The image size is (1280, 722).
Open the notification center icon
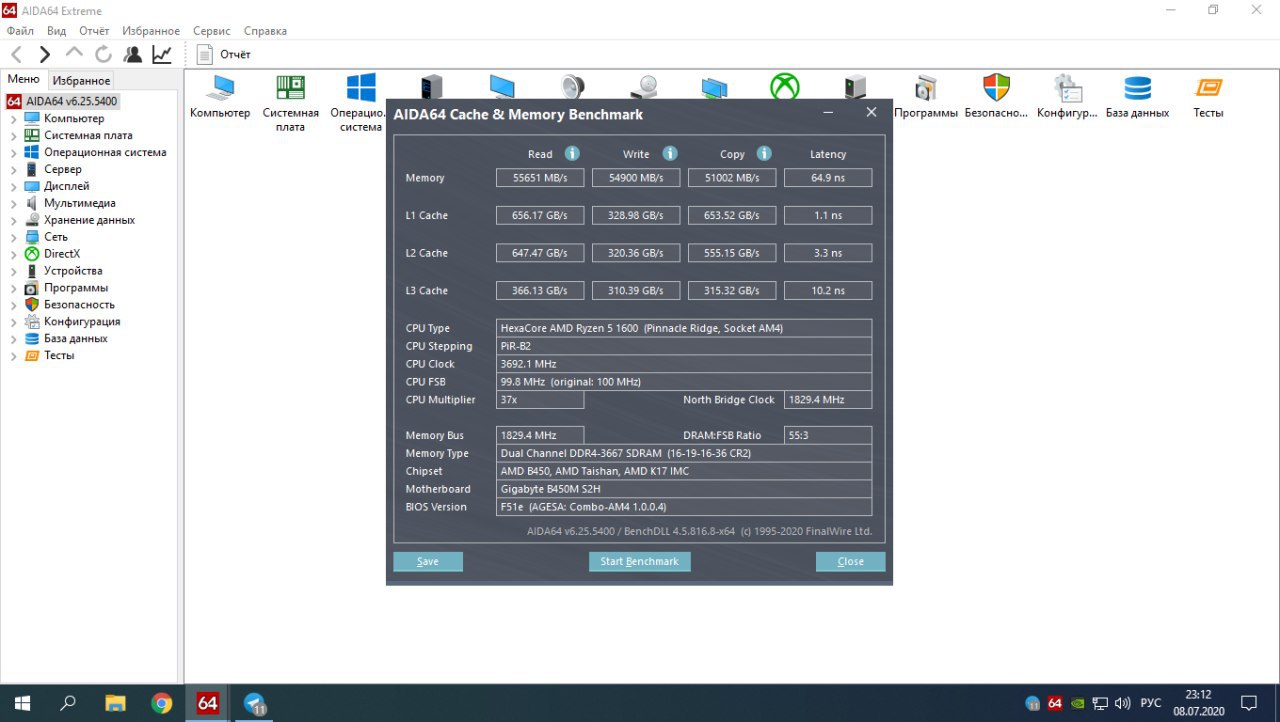[1249, 703]
